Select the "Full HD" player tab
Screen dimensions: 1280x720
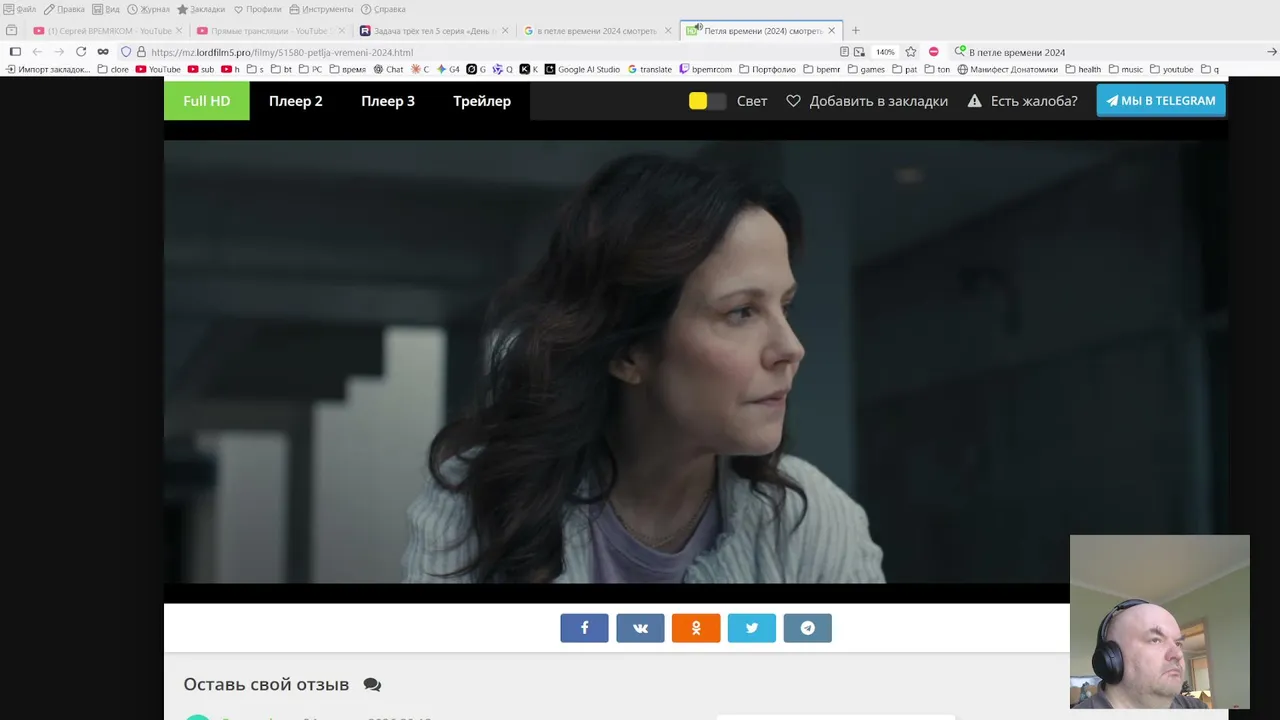[207, 101]
